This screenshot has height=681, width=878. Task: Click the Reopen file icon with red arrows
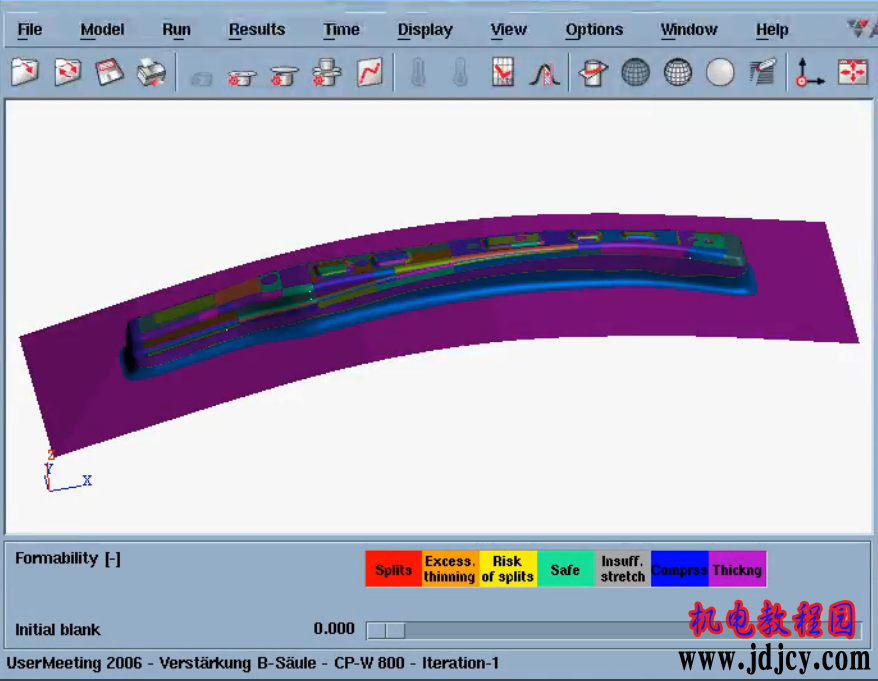[67, 72]
